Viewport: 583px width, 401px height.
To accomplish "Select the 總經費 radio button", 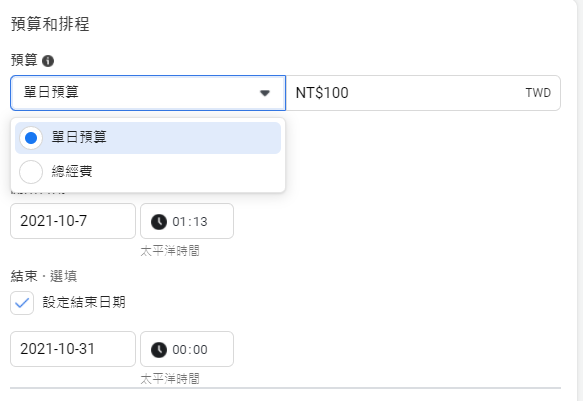I will 31,172.
